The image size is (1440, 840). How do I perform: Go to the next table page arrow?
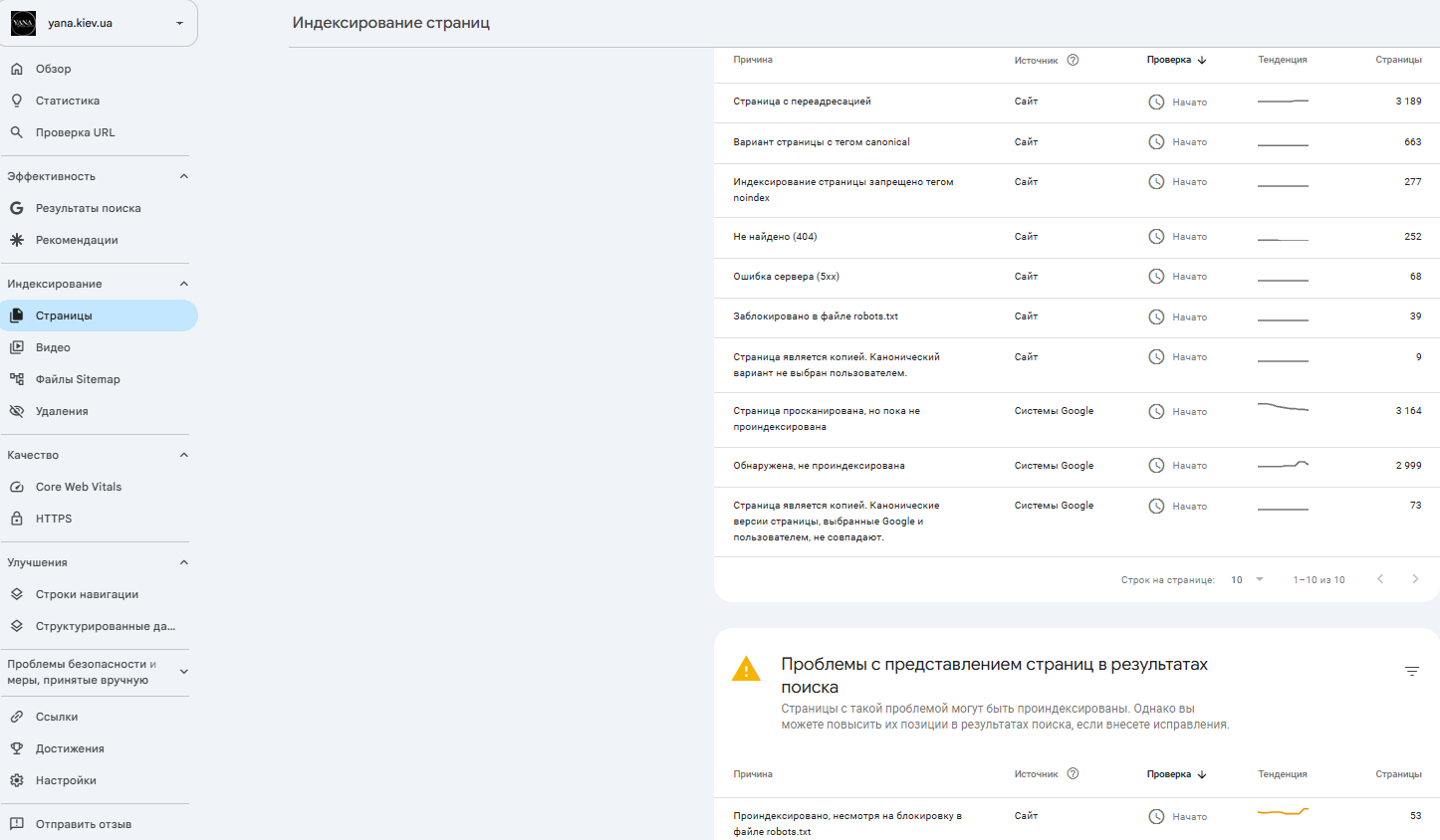(x=1415, y=579)
